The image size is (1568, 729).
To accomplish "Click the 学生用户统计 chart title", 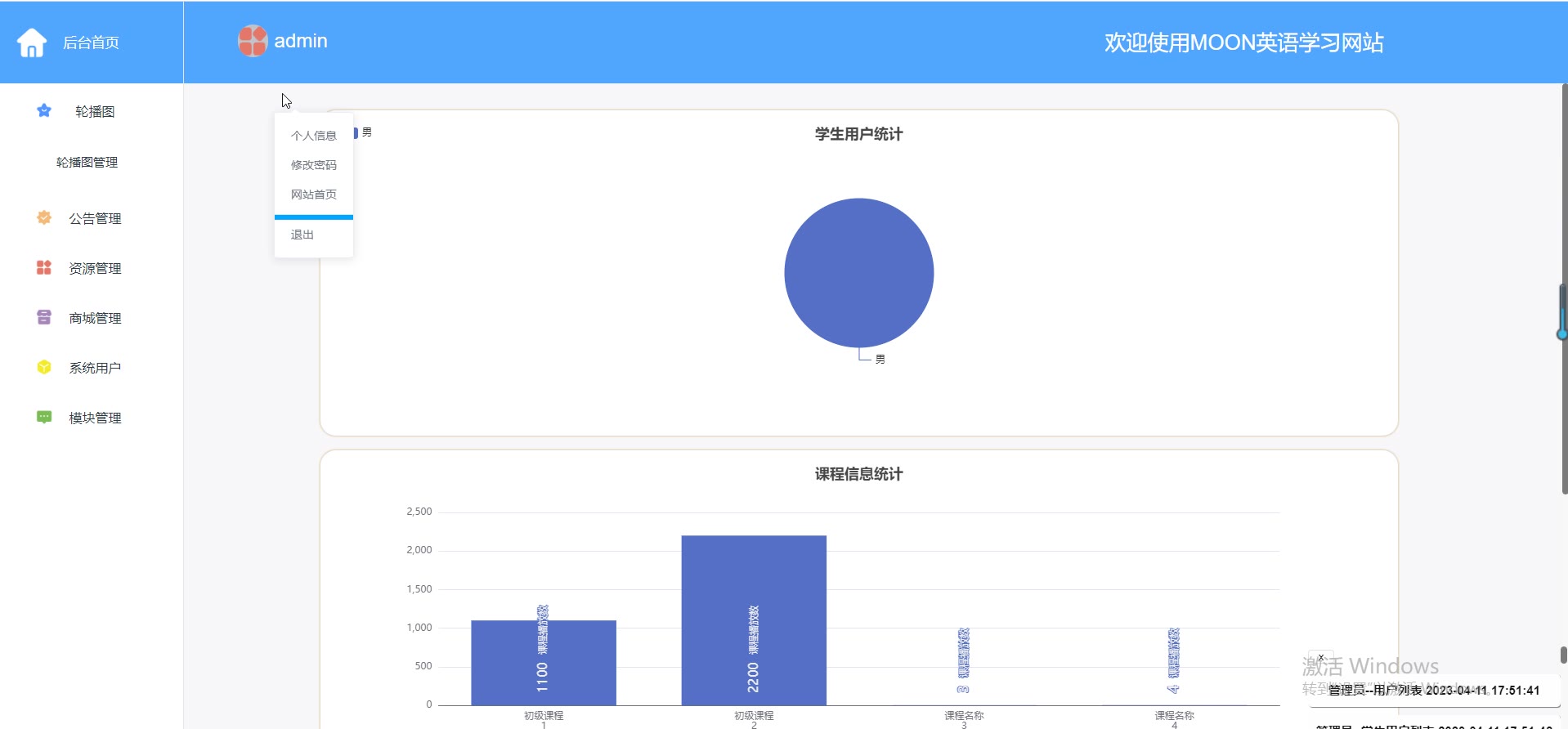I will click(x=859, y=134).
